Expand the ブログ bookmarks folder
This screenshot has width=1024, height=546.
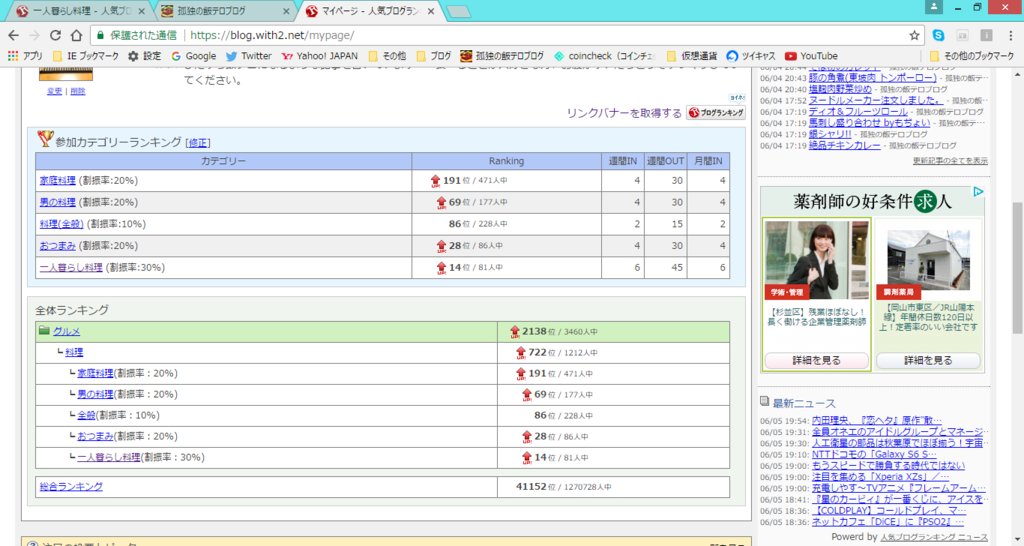[434, 56]
